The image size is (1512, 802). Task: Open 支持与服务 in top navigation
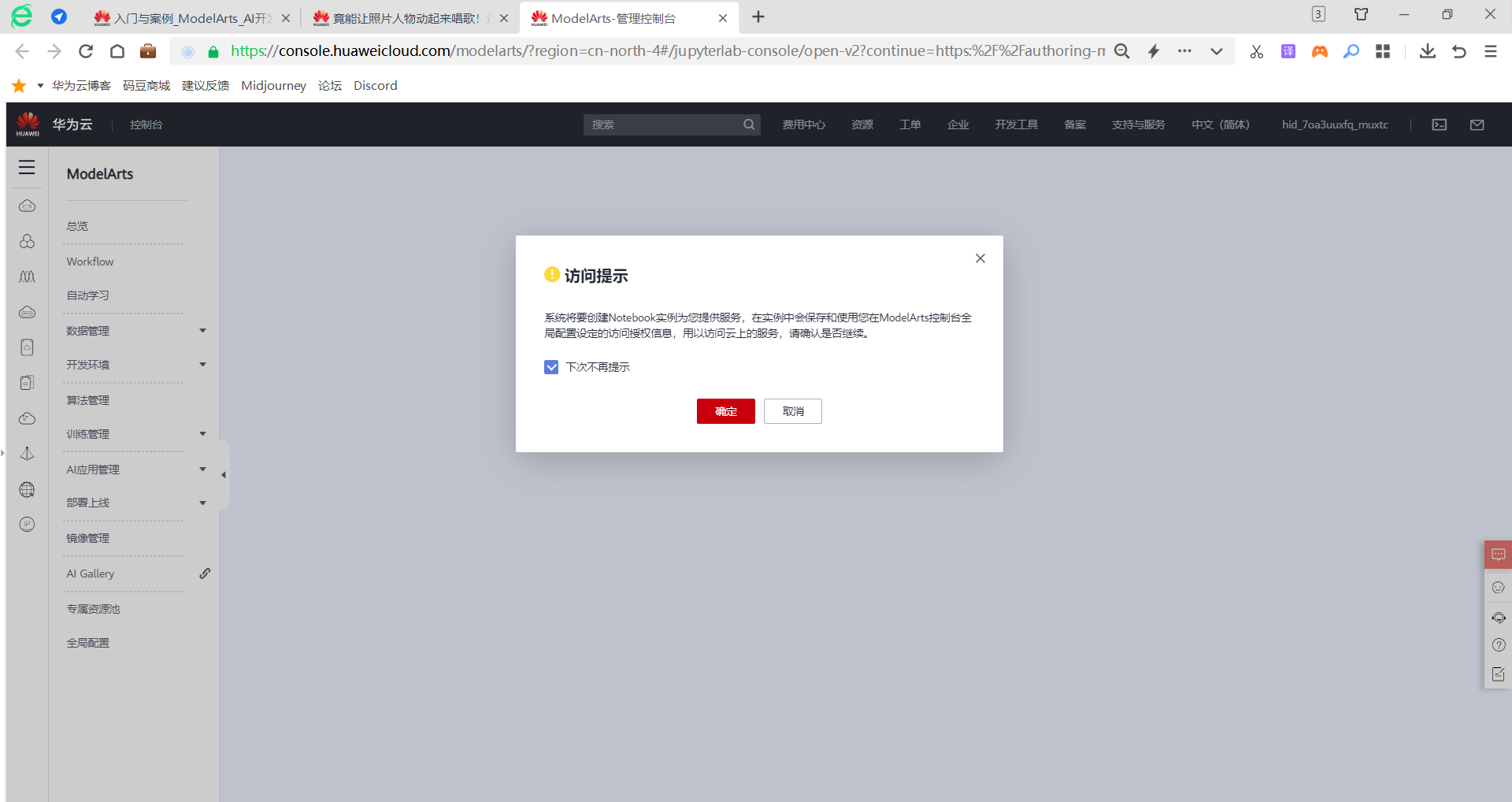(x=1138, y=124)
